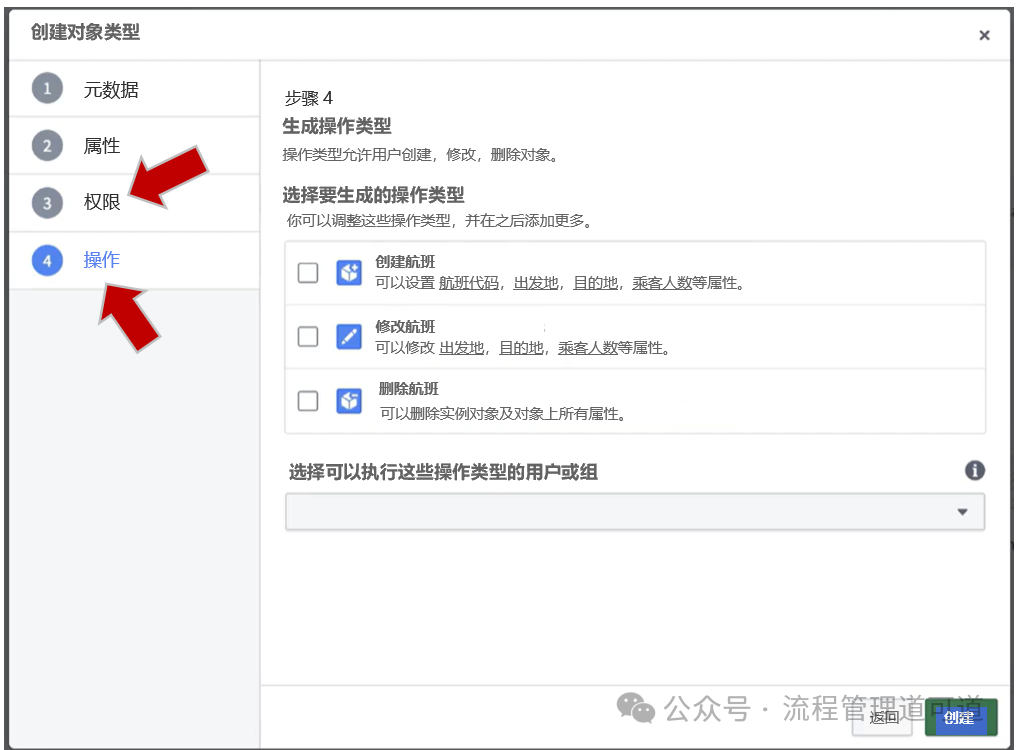Click the step 3 number circle

click(47, 203)
